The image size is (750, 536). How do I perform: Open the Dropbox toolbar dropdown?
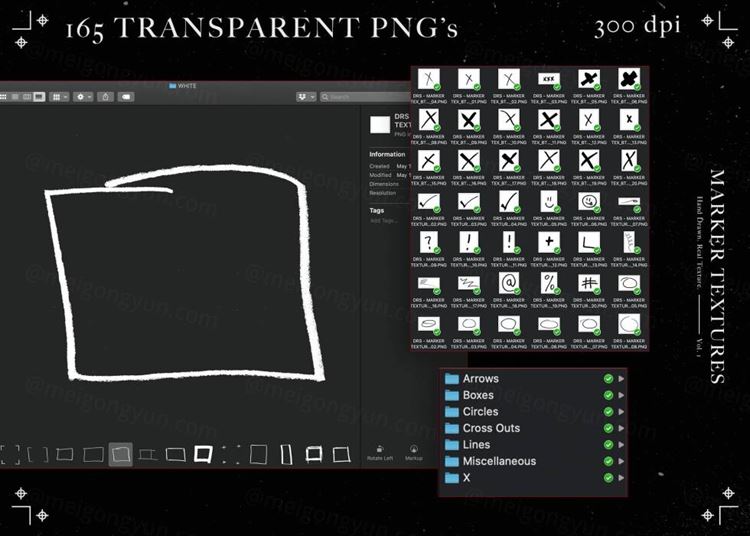tap(306, 97)
